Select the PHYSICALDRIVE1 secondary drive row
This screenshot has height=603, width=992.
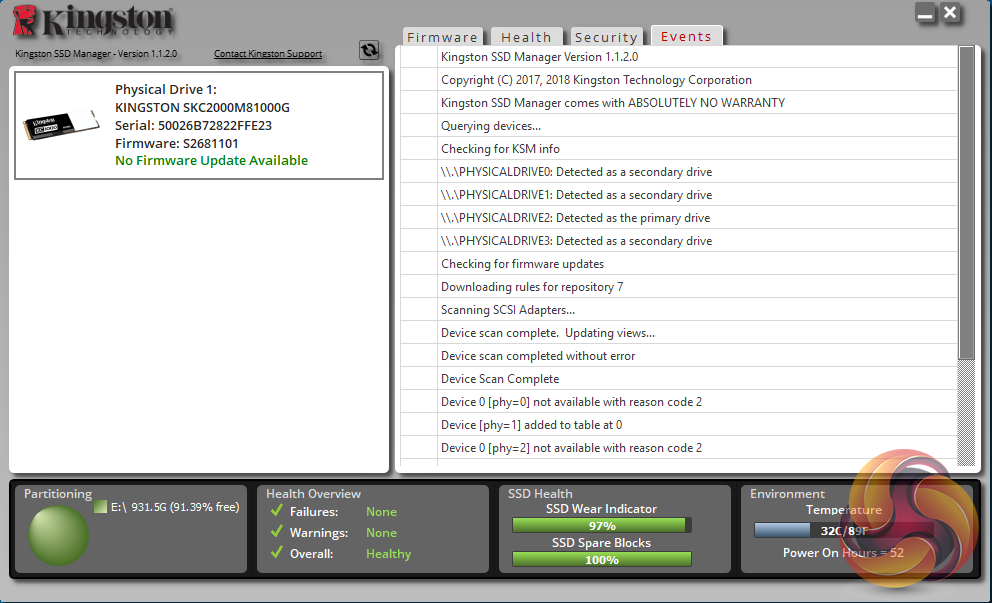pos(679,195)
